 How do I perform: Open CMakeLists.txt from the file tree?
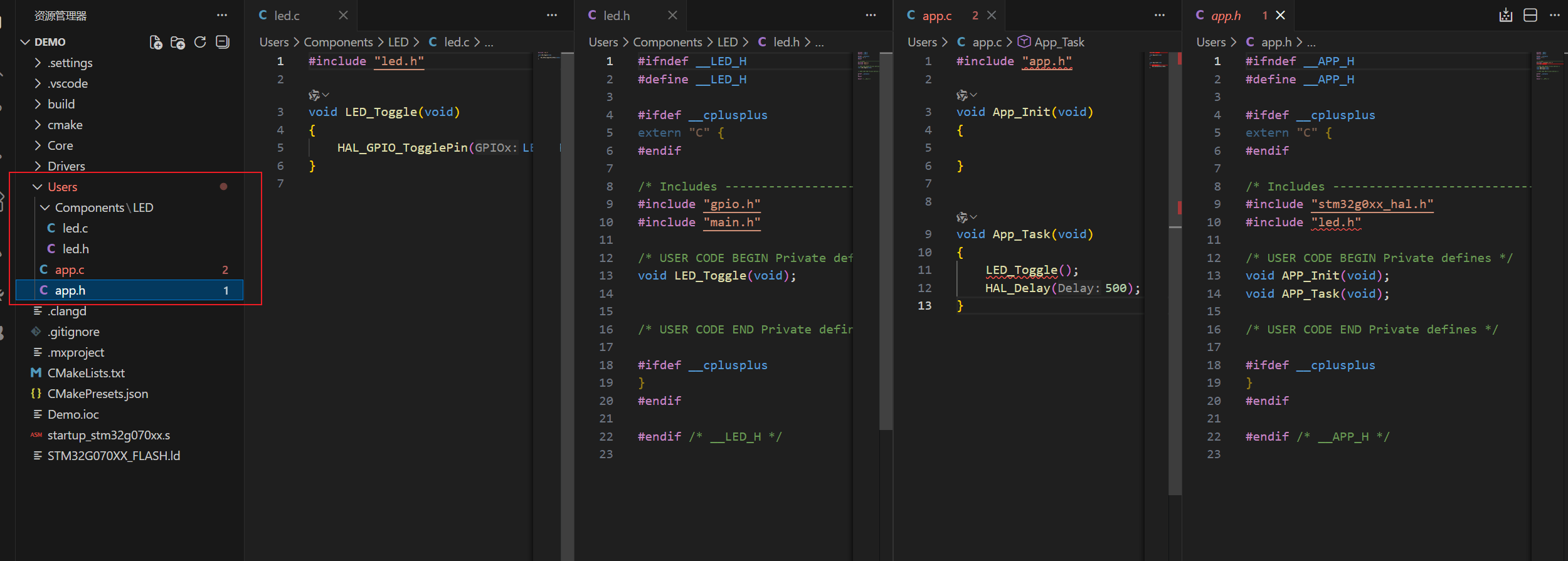[x=86, y=373]
